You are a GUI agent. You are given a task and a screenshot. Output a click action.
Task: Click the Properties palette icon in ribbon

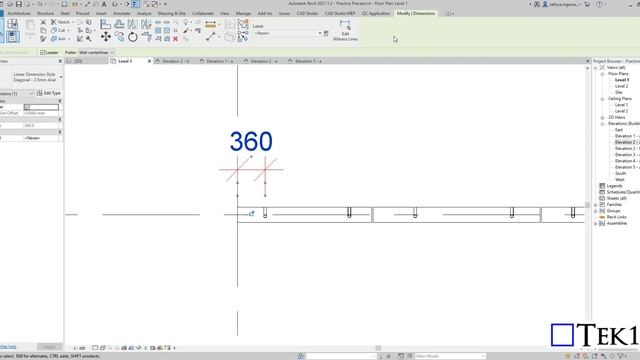click(x=12, y=37)
